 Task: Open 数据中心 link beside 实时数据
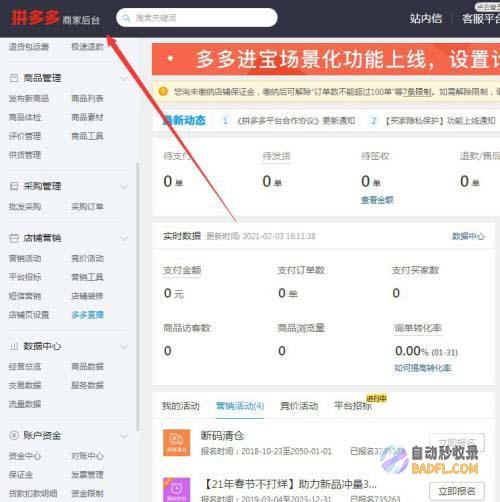[x=468, y=236]
